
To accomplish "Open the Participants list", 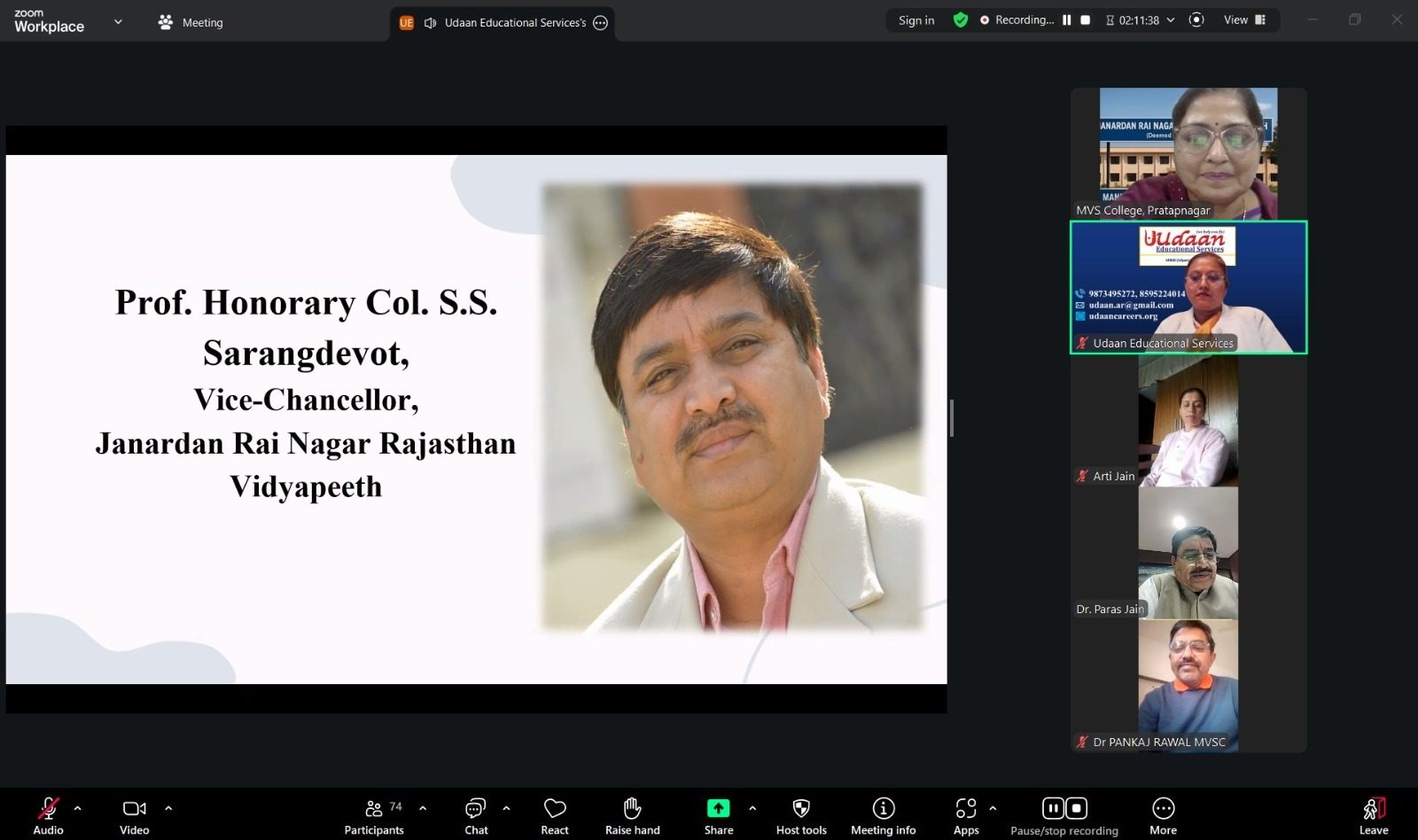I will click(x=374, y=809).
